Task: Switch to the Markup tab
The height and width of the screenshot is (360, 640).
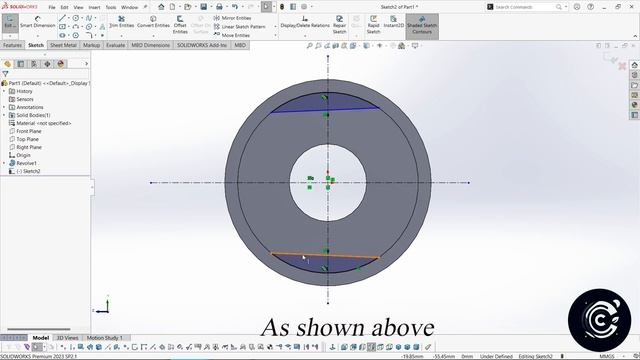Action: (x=91, y=45)
